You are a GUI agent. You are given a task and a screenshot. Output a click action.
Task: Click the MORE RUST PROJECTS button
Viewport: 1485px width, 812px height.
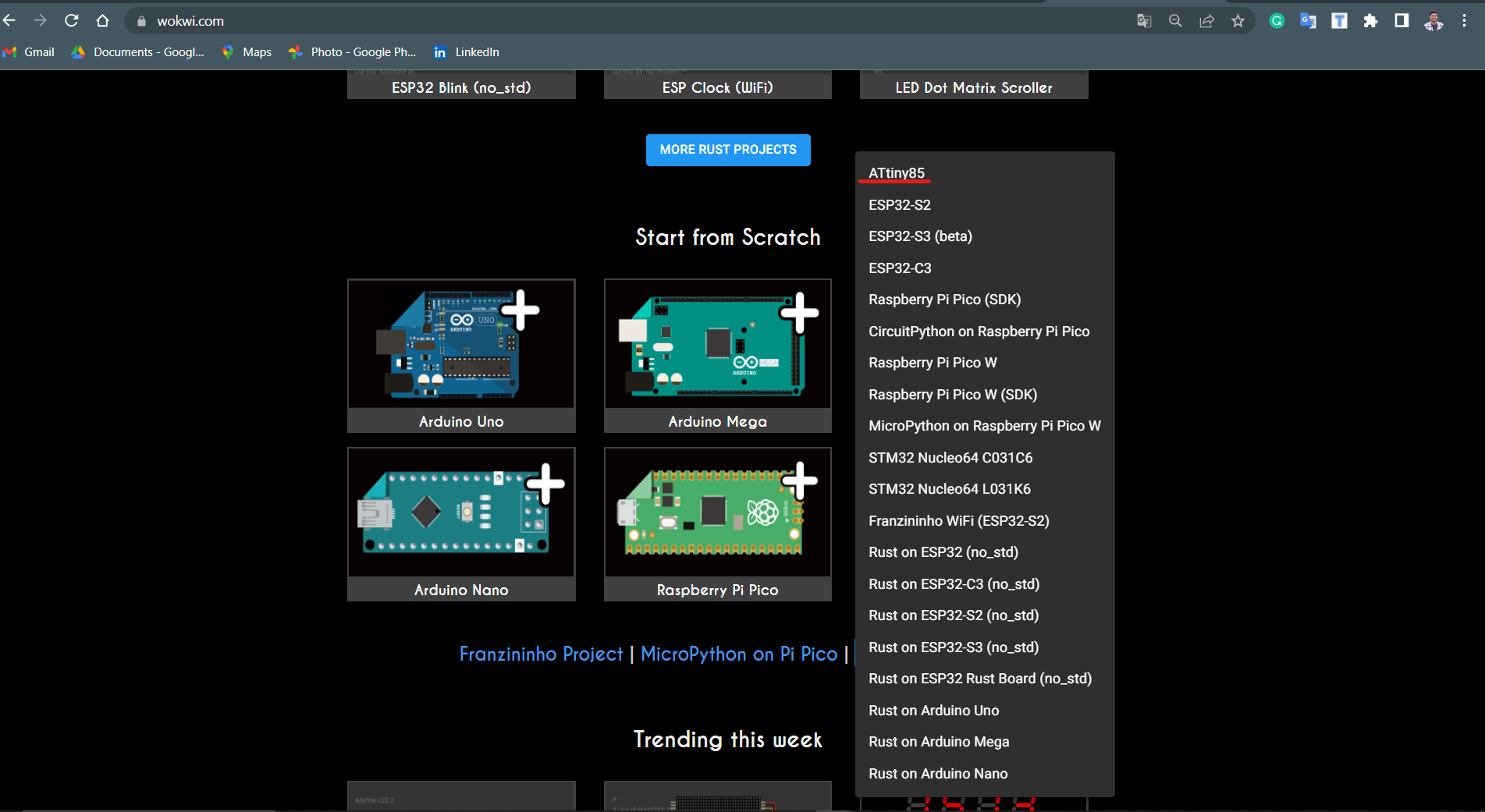tap(727, 150)
